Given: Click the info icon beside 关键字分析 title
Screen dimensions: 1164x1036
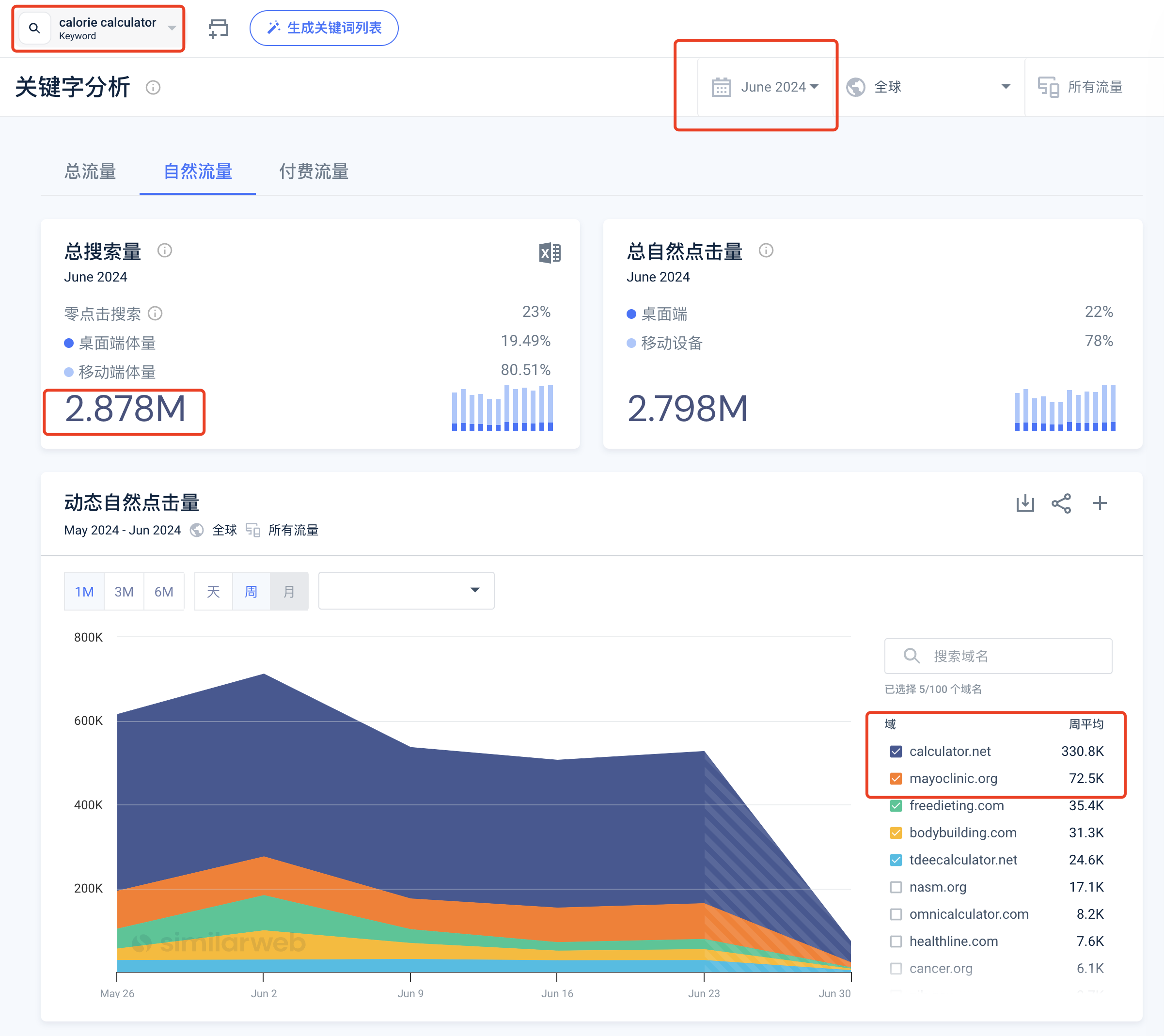Looking at the screenshot, I should [x=153, y=87].
